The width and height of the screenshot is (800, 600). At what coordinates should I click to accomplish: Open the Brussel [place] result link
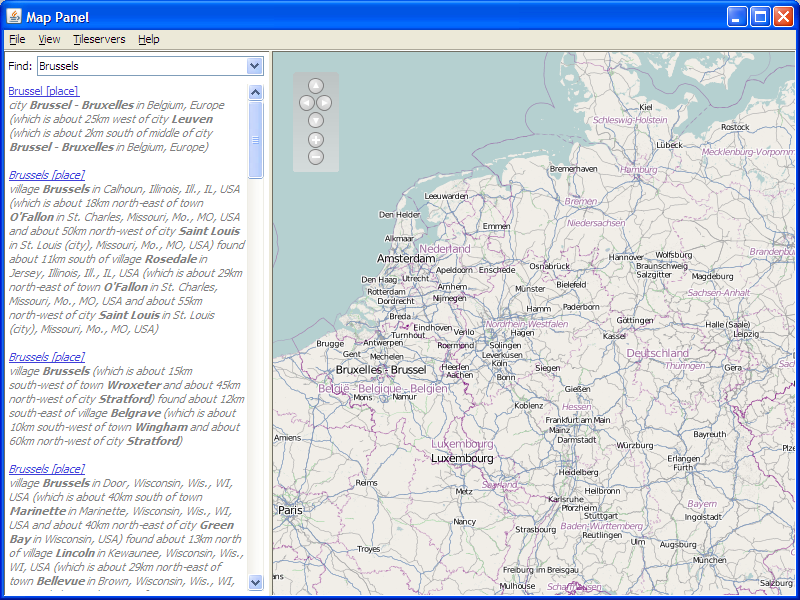(44, 91)
